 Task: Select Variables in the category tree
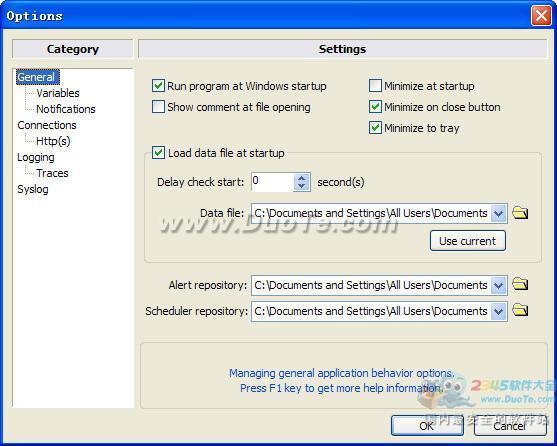point(58,93)
